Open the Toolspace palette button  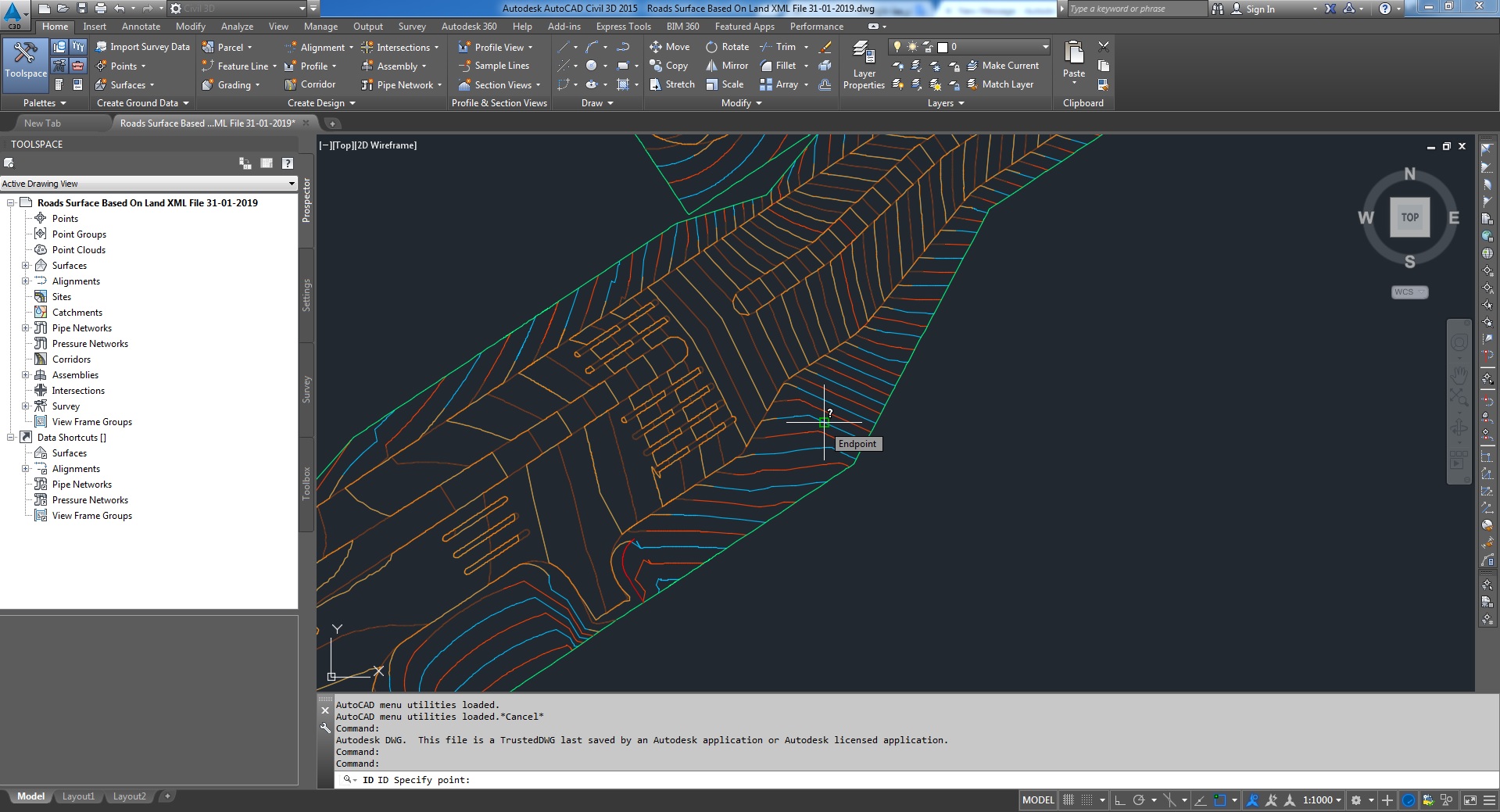tap(26, 60)
